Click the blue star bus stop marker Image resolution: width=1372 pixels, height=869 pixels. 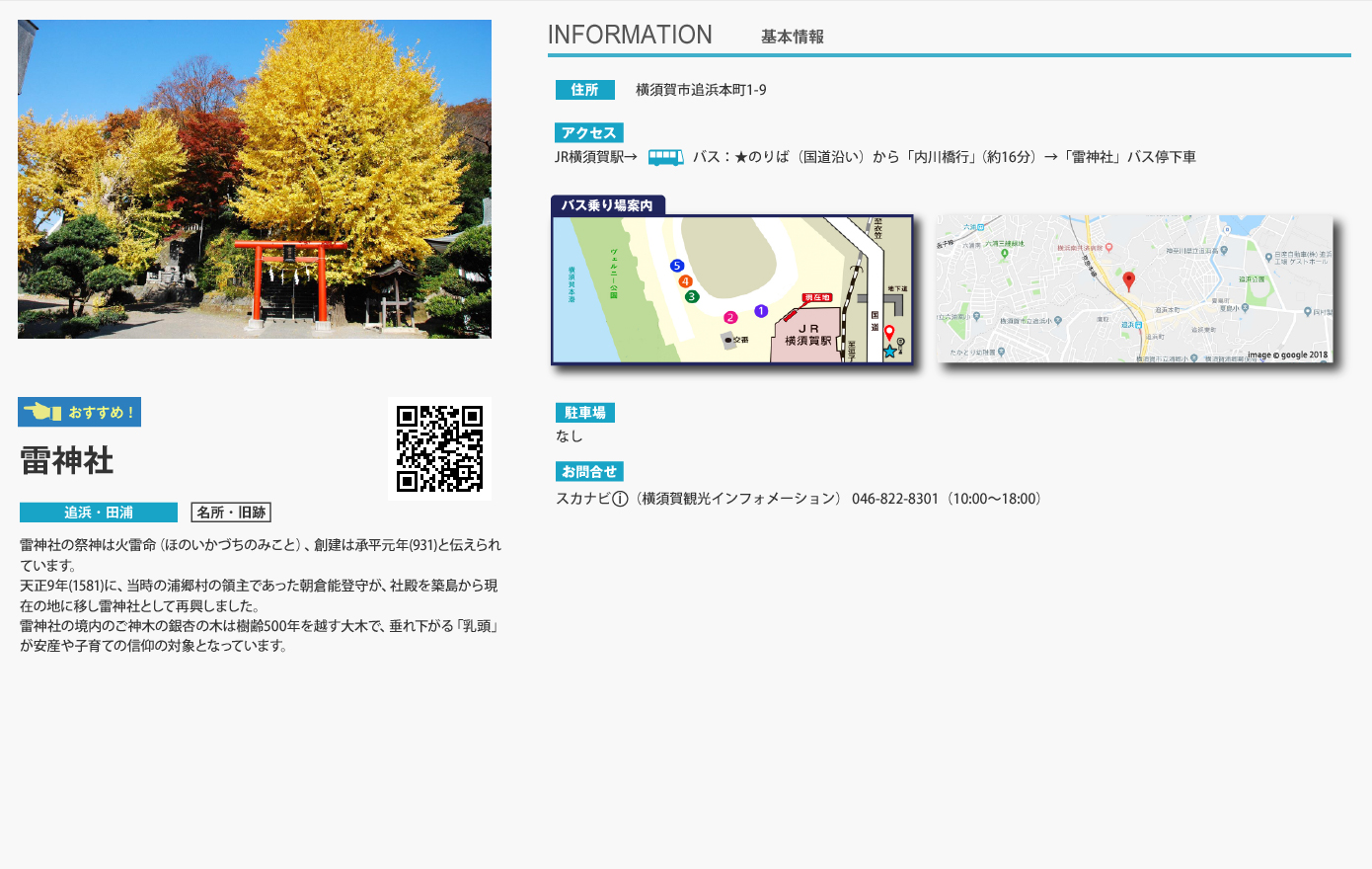pos(889,351)
